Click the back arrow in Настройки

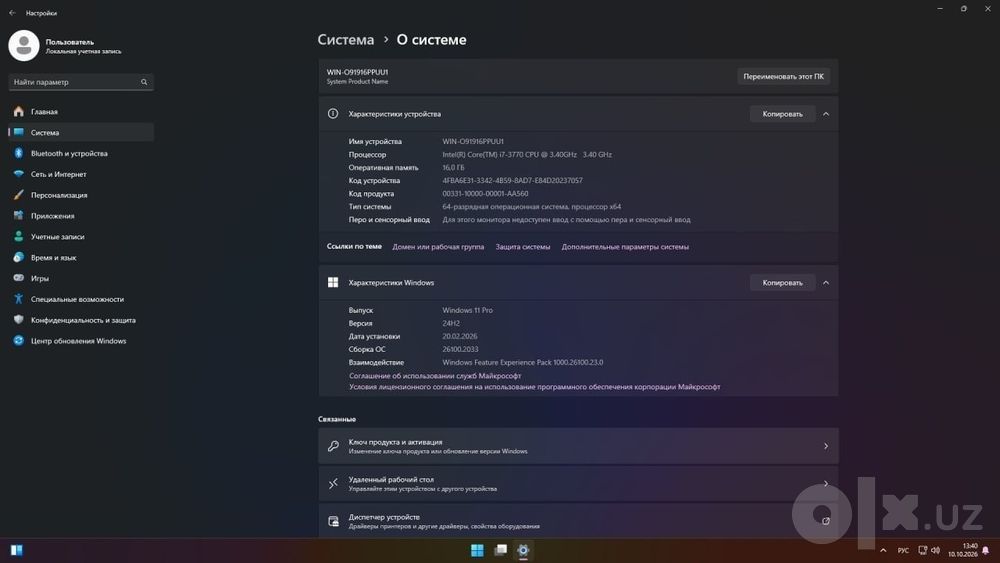point(13,13)
